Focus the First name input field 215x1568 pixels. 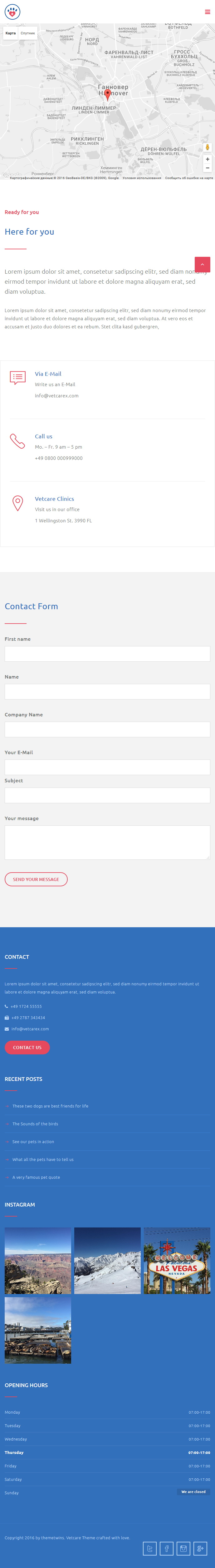click(107, 654)
